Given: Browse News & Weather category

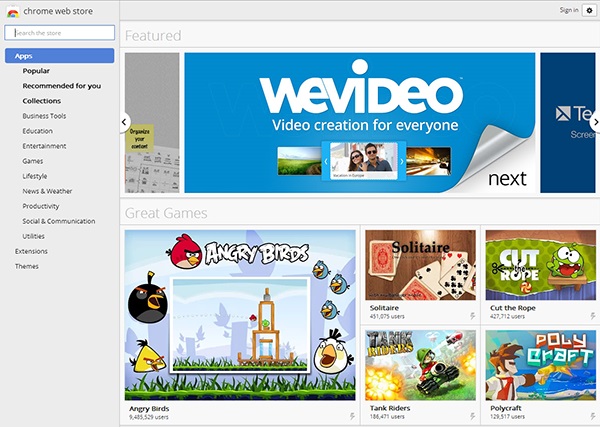Looking at the screenshot, I should 47,191.
